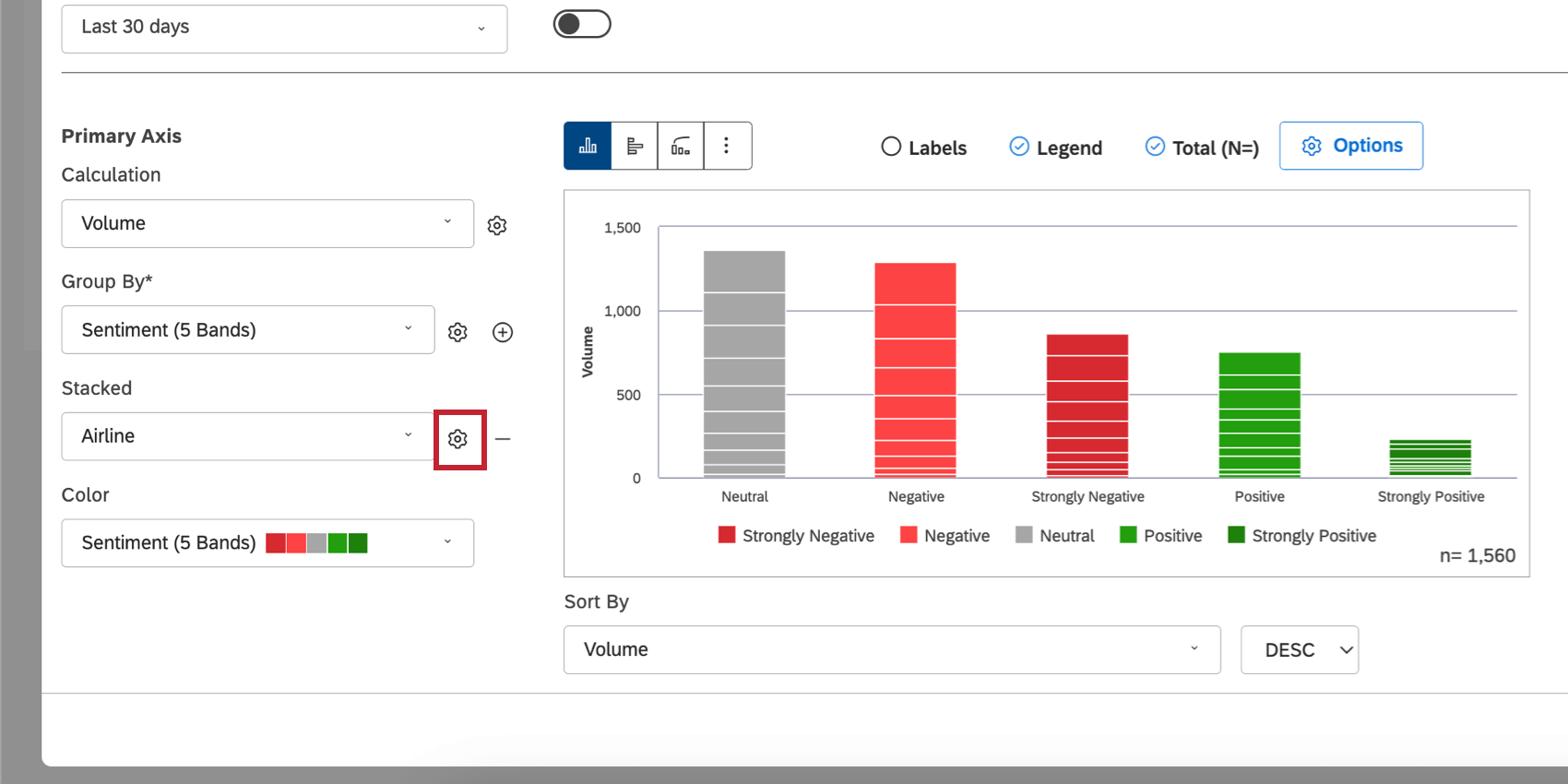Select the Pareto chart type icon

681,146
